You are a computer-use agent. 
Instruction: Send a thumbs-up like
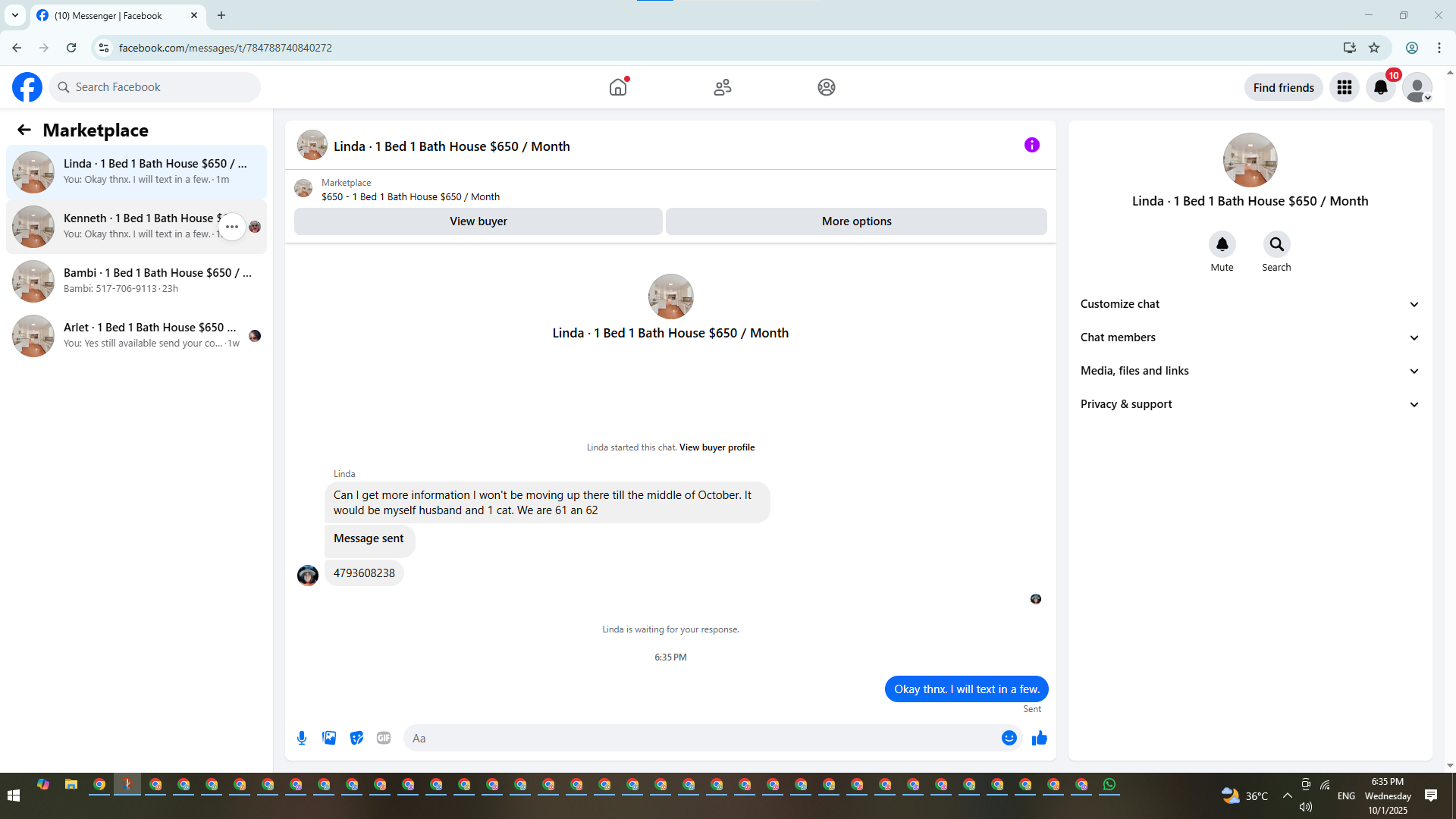pyautogui.click(x=1040, y=738)
